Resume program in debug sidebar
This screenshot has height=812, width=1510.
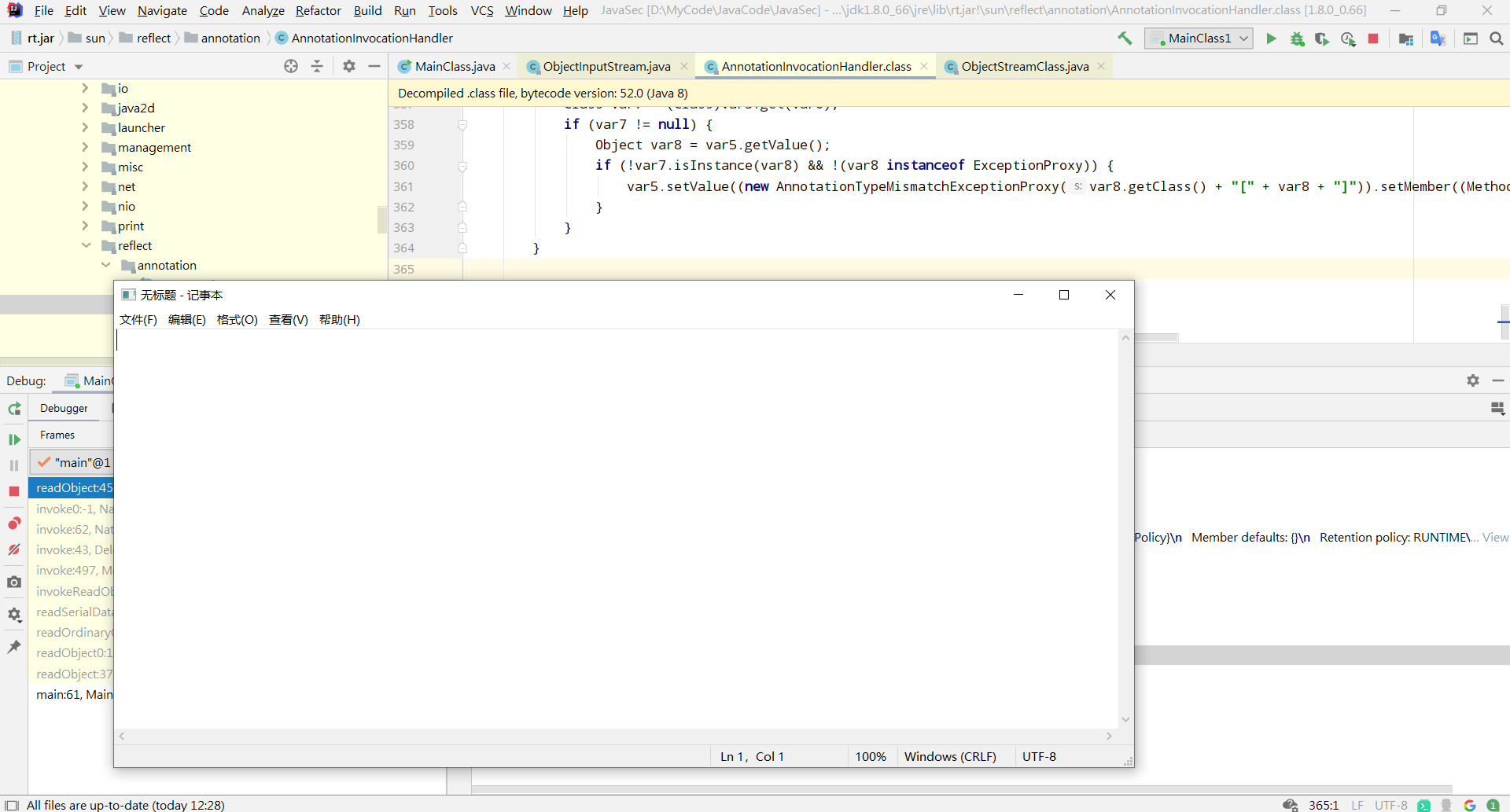click(14, 439)
